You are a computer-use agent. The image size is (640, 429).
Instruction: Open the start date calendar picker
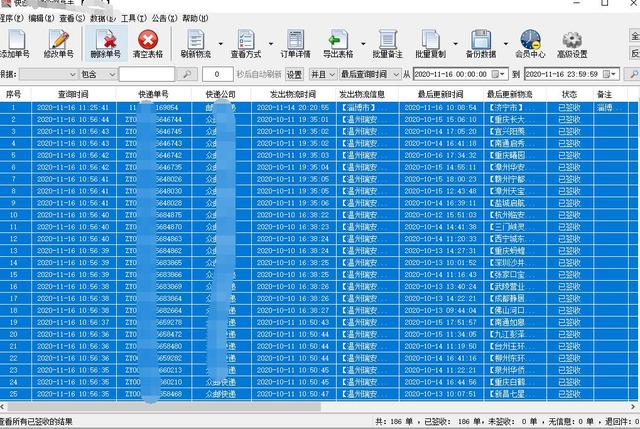point(498,74)
